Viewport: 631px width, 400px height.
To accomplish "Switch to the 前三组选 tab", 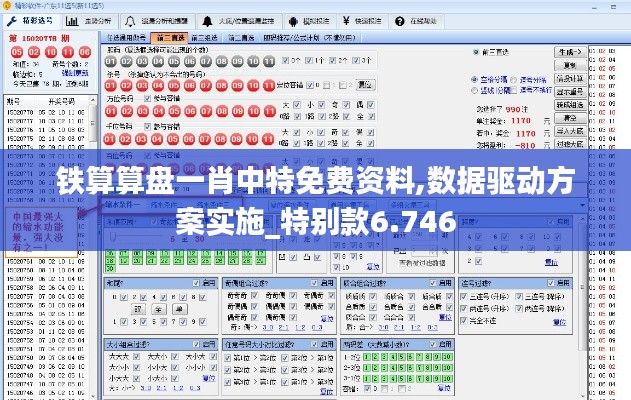I will pyautogui.click(x=204, y=38).
